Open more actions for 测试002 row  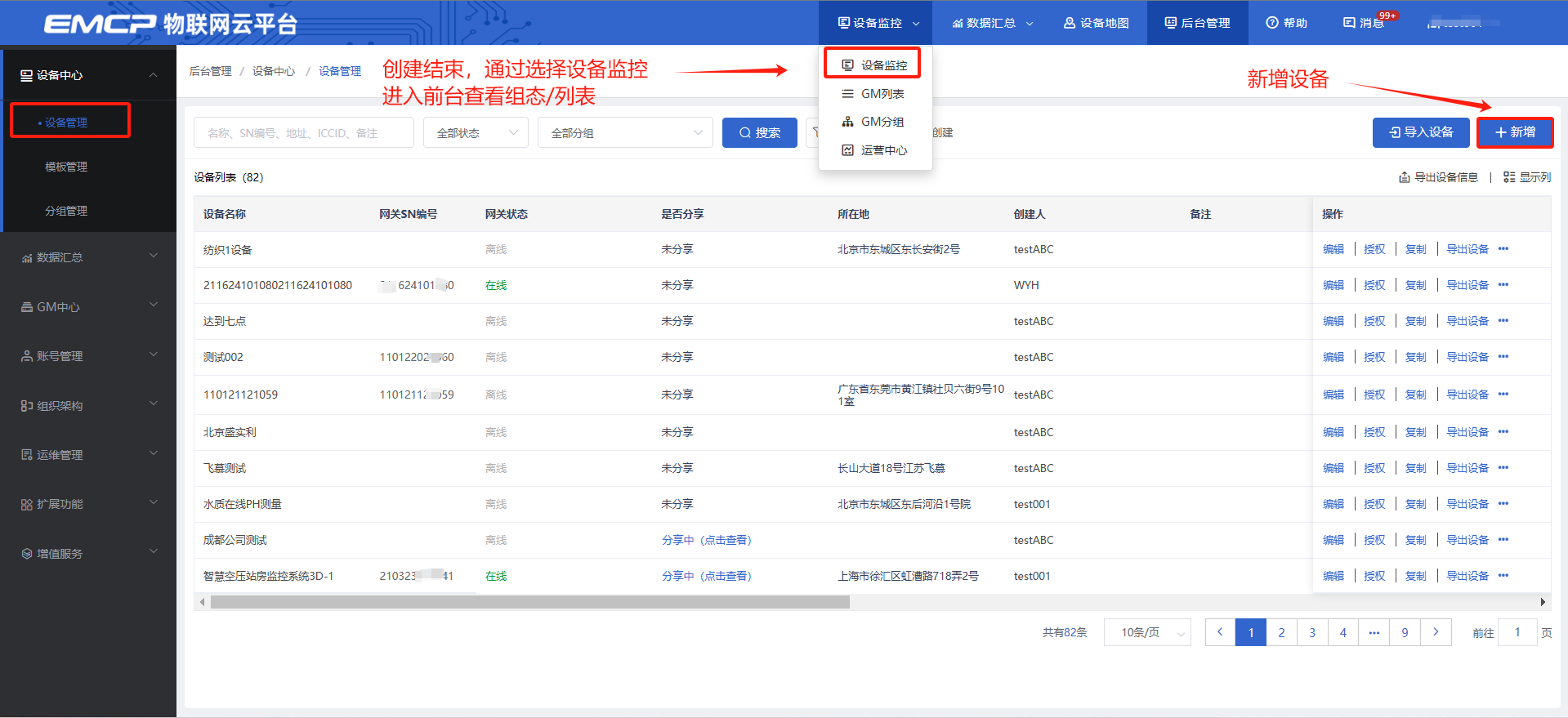click(1503, 357)
